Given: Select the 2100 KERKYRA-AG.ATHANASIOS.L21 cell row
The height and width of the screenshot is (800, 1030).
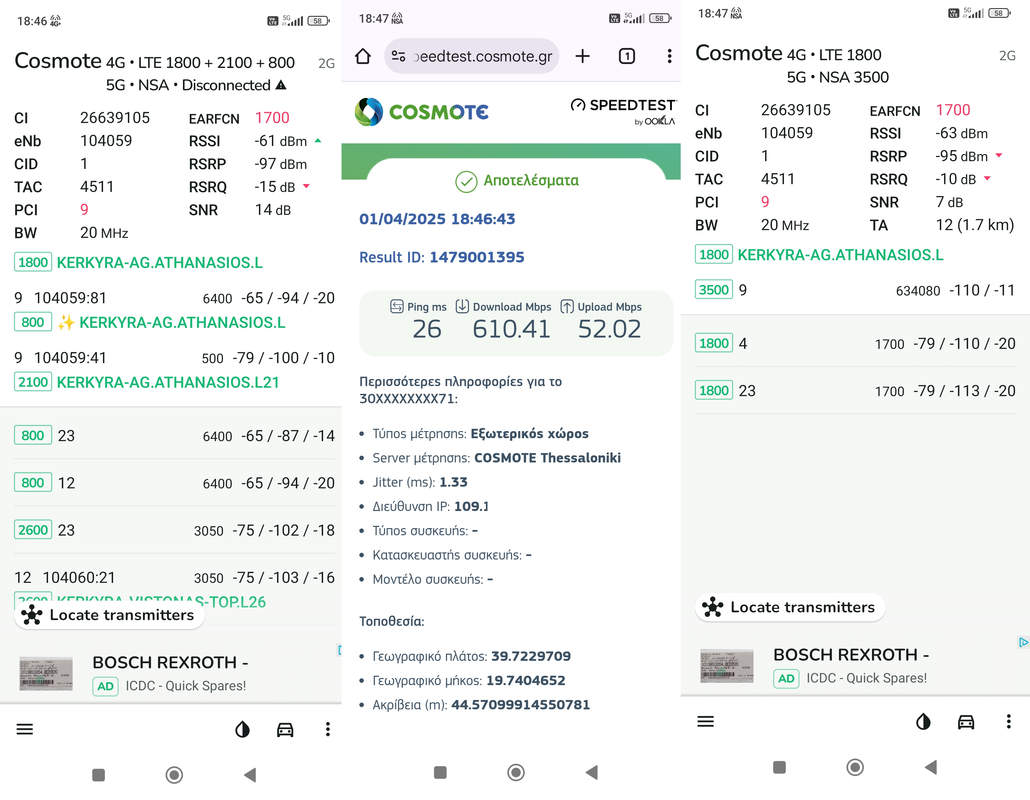Looking at the screenshot, I should [x=174, y=370].
